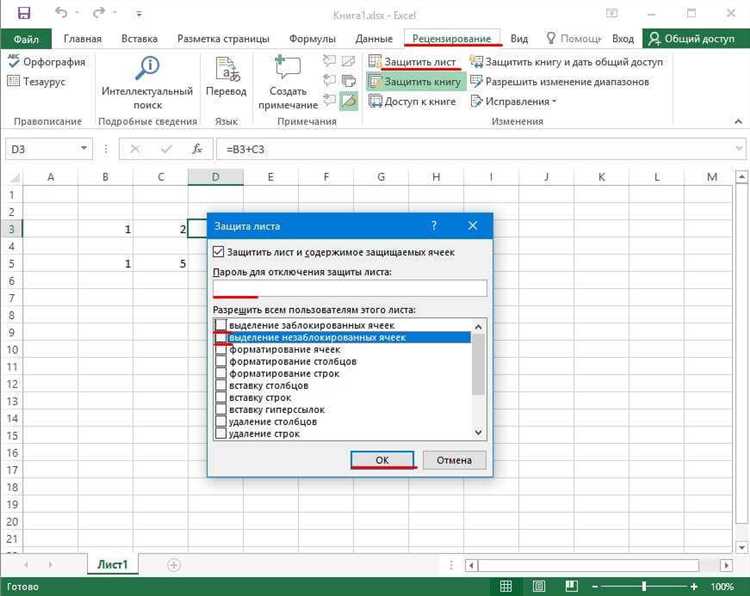Click the permissions list down arrow
The width and height of the screenshot is (750, 596).
[x=478, y=432]
